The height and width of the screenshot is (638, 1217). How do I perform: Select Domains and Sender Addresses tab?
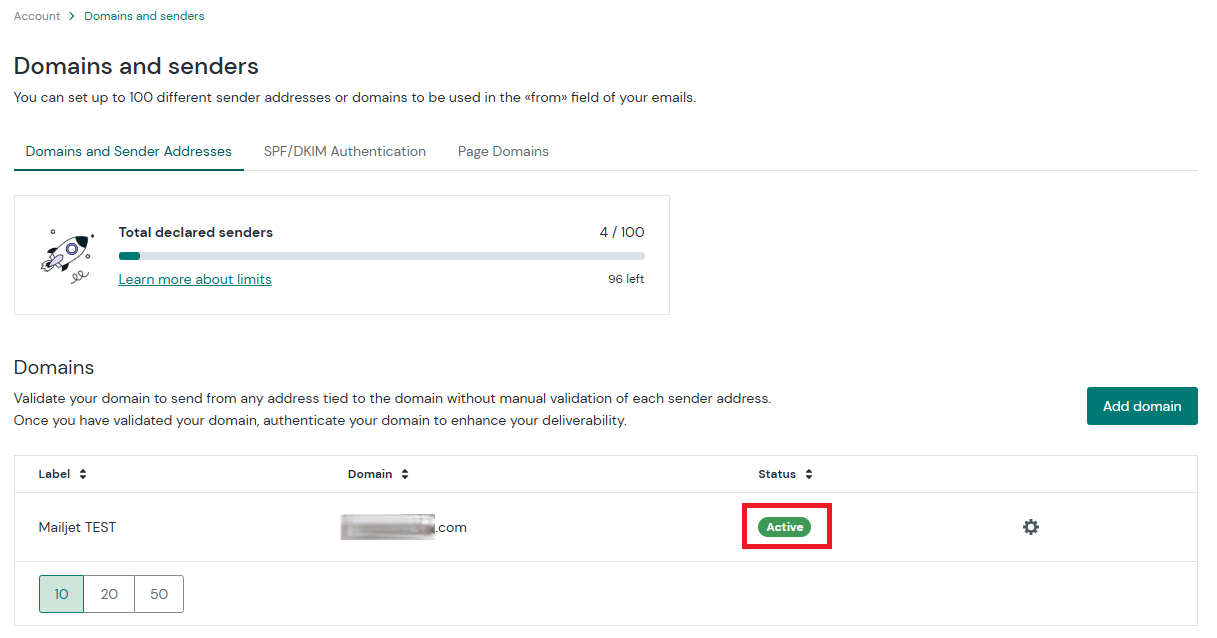click(x=129, y=152)
